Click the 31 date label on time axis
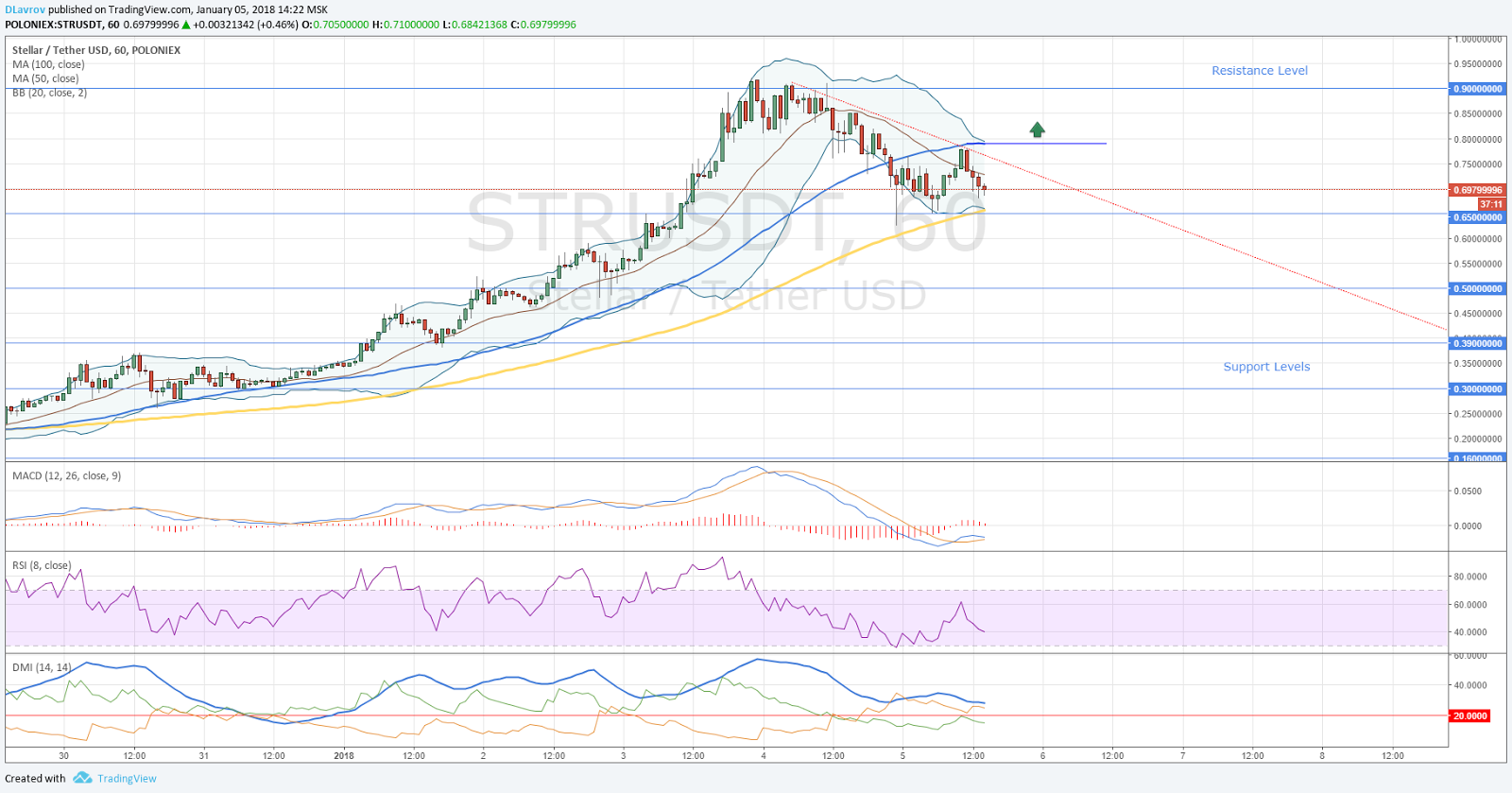Viewport: 1512px width, 793px height. 203,756
